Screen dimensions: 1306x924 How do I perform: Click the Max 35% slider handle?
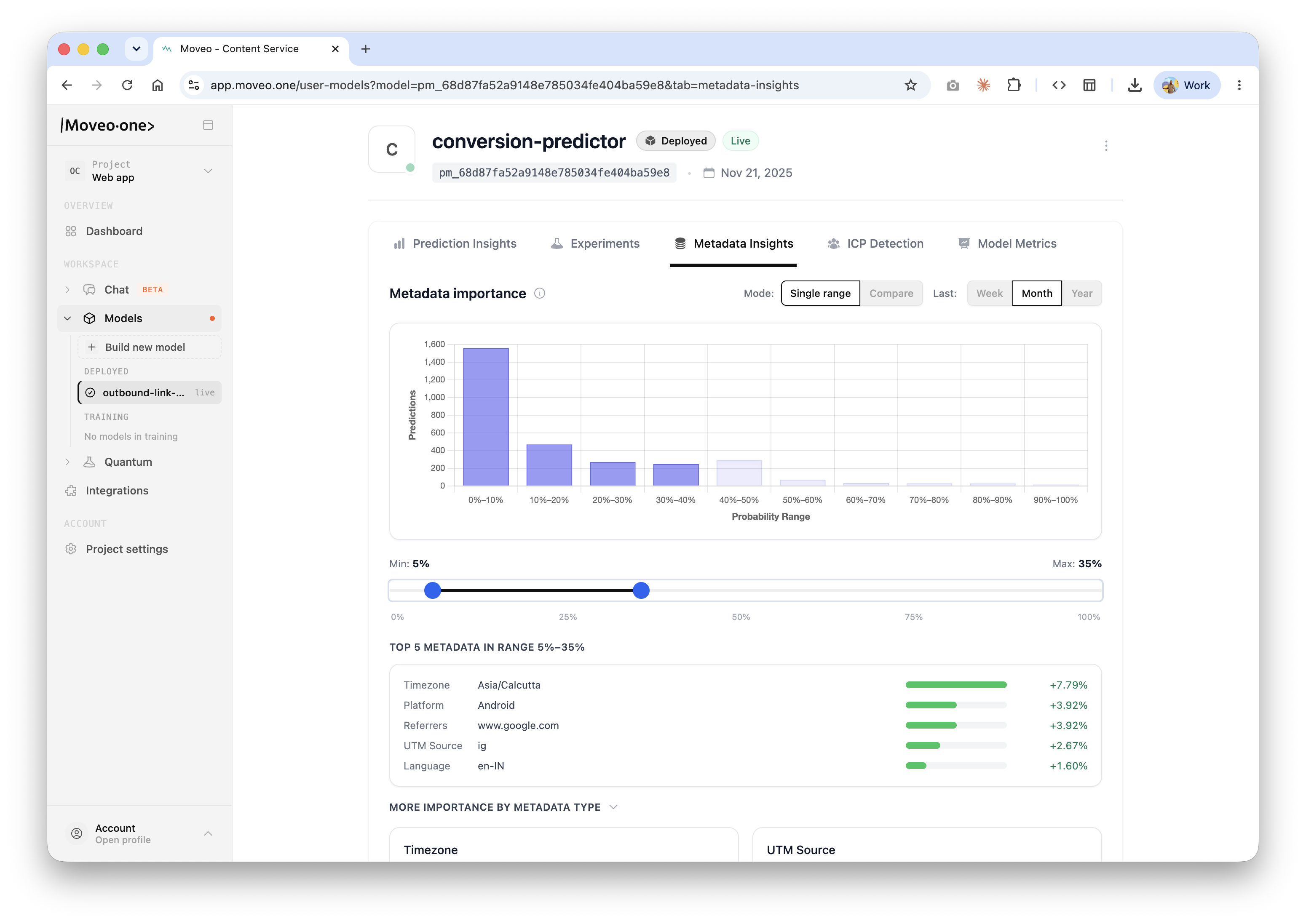coord(641,590)
